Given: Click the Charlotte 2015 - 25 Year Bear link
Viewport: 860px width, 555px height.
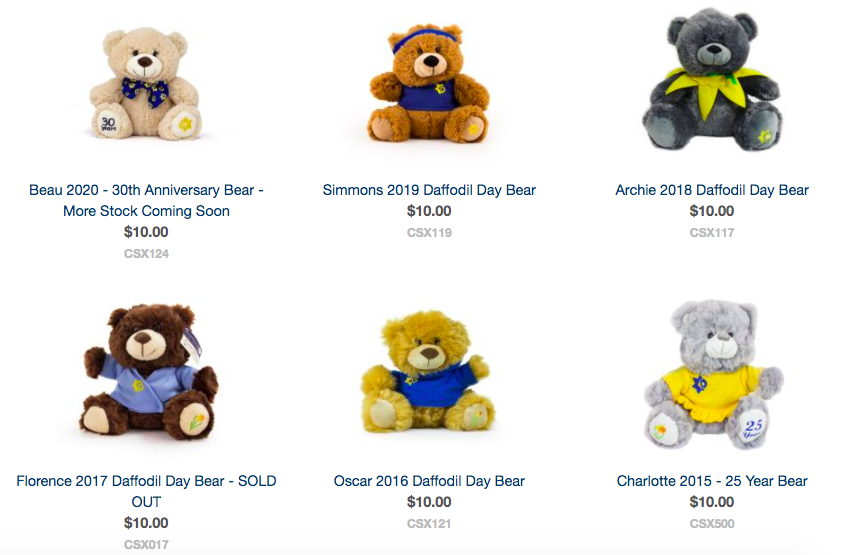Looking at the screenshot, I should coord(712,481).
